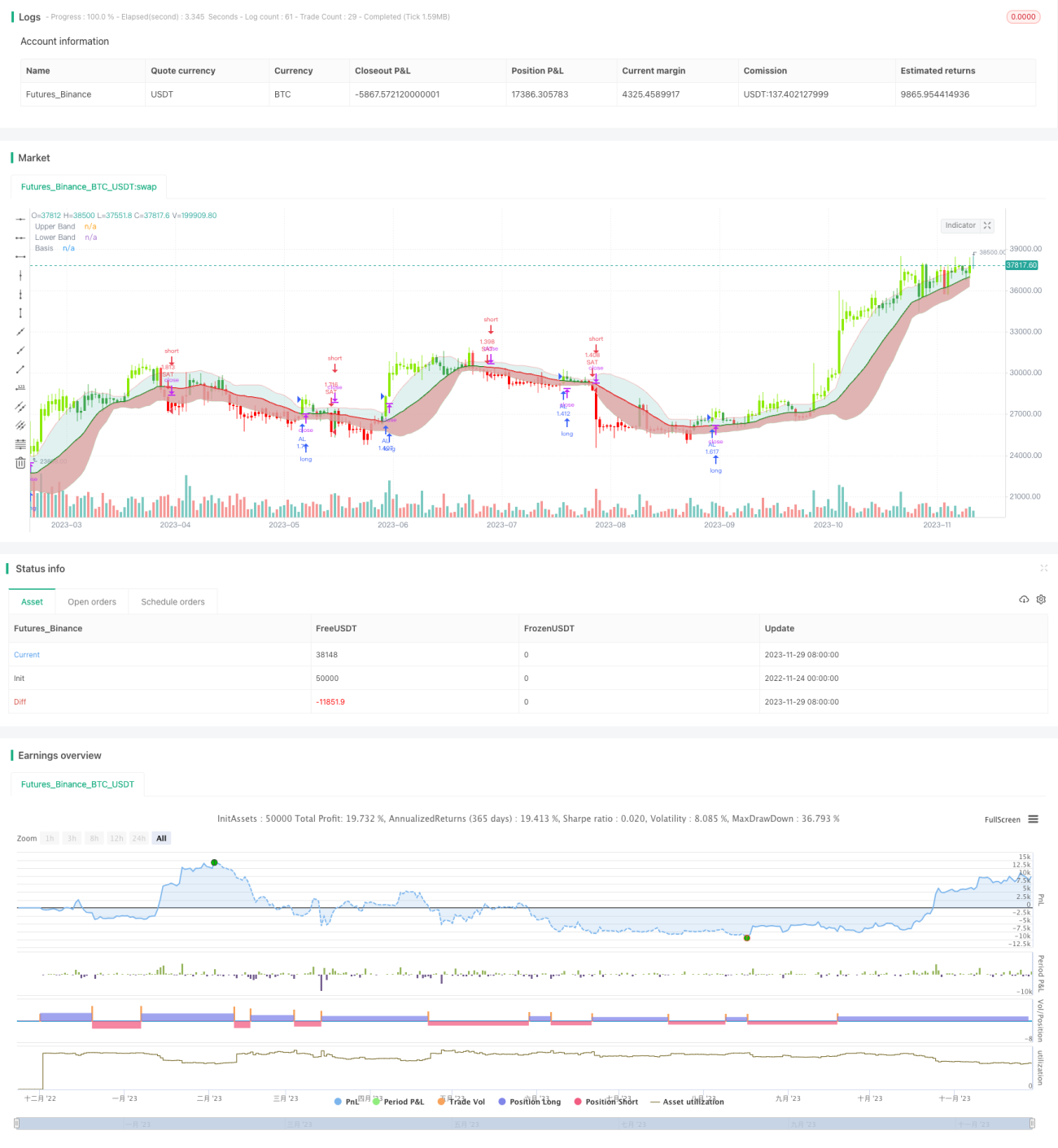This screenshot has width=1058, height=1148.
Task: Switch to the Schedule orders tab
Action: point(173,602)
